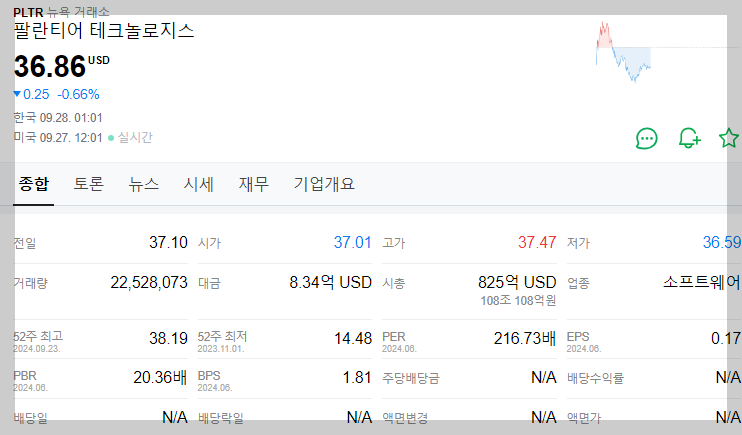Image resolution: width=742 pixels, height=435 pixels.
Task: Open the discussion chat bubble icon
Action: pos(646,139)
